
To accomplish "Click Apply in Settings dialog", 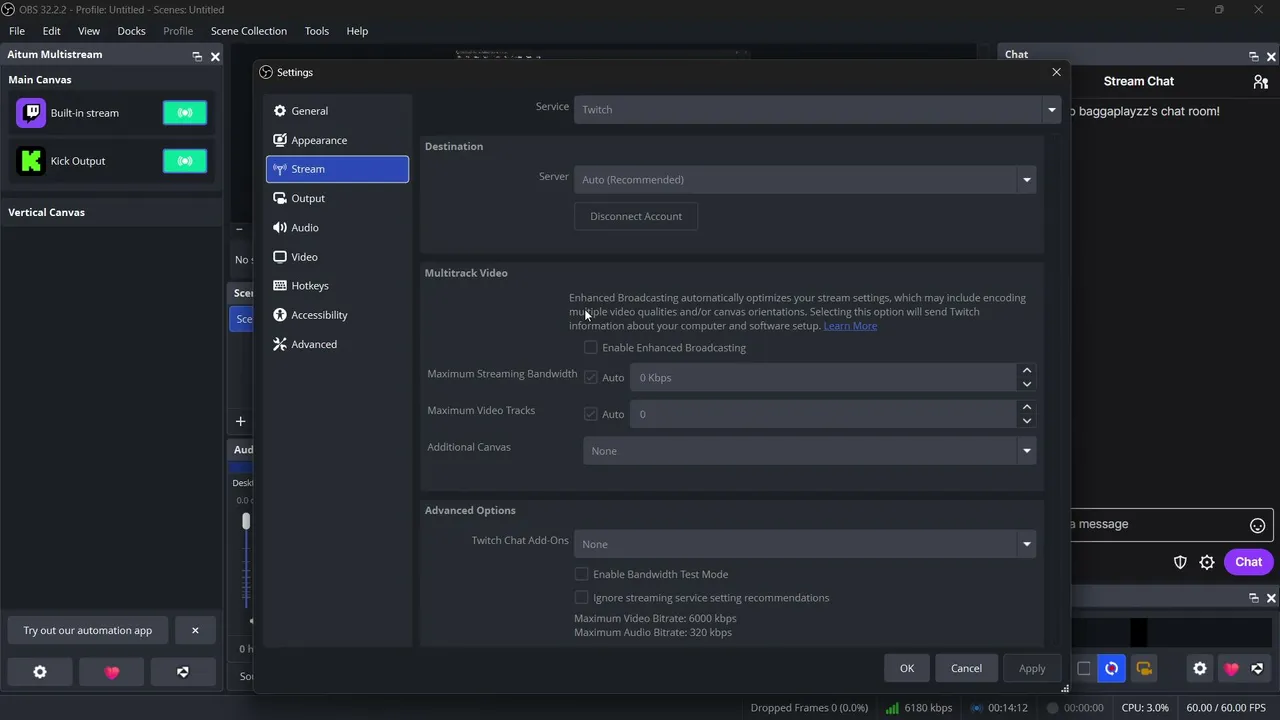I will click(x=1032, y=668).
